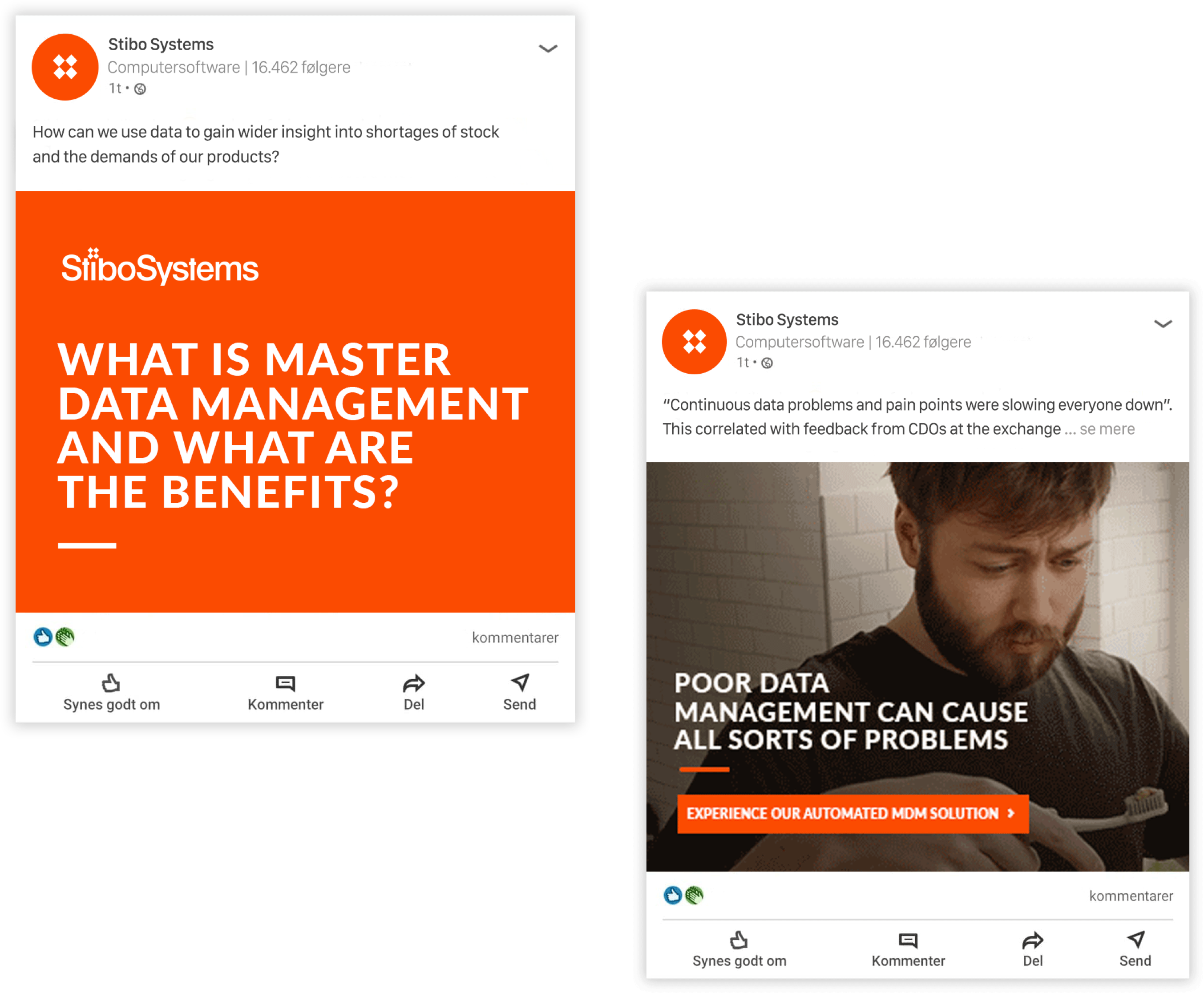Screen dimensions: 1204x993
Task: Send the Master Data Management post
Action: tap(519, 693)
